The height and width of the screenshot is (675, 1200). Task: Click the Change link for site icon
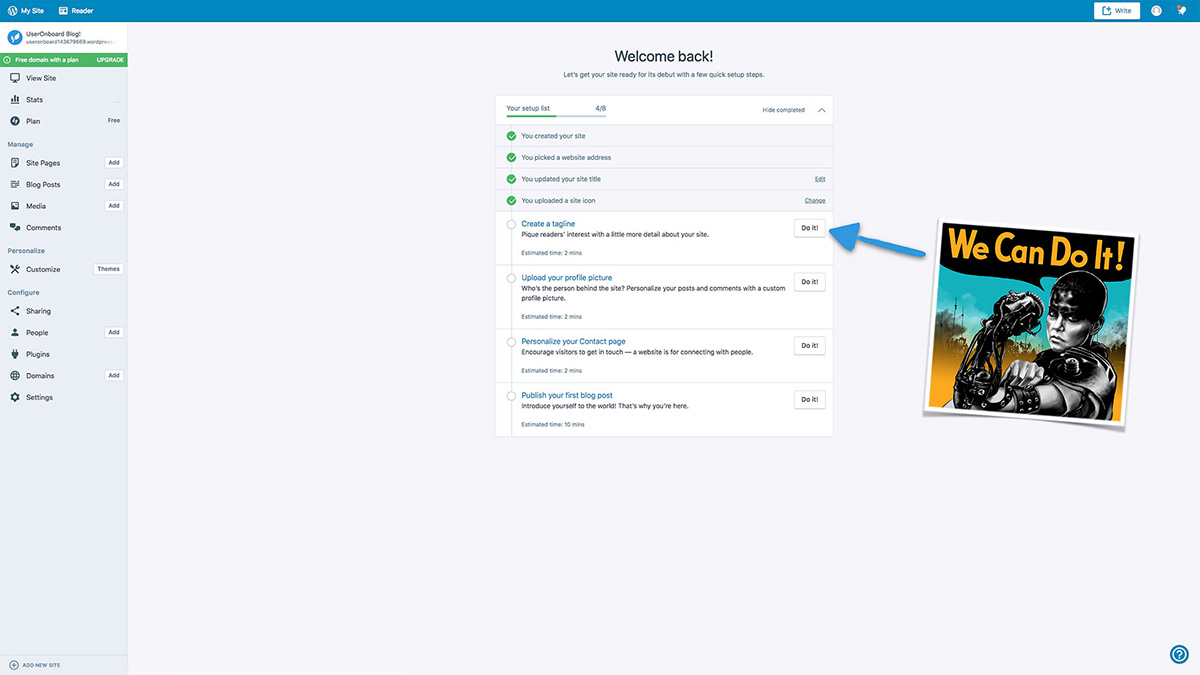click(815, 201)
